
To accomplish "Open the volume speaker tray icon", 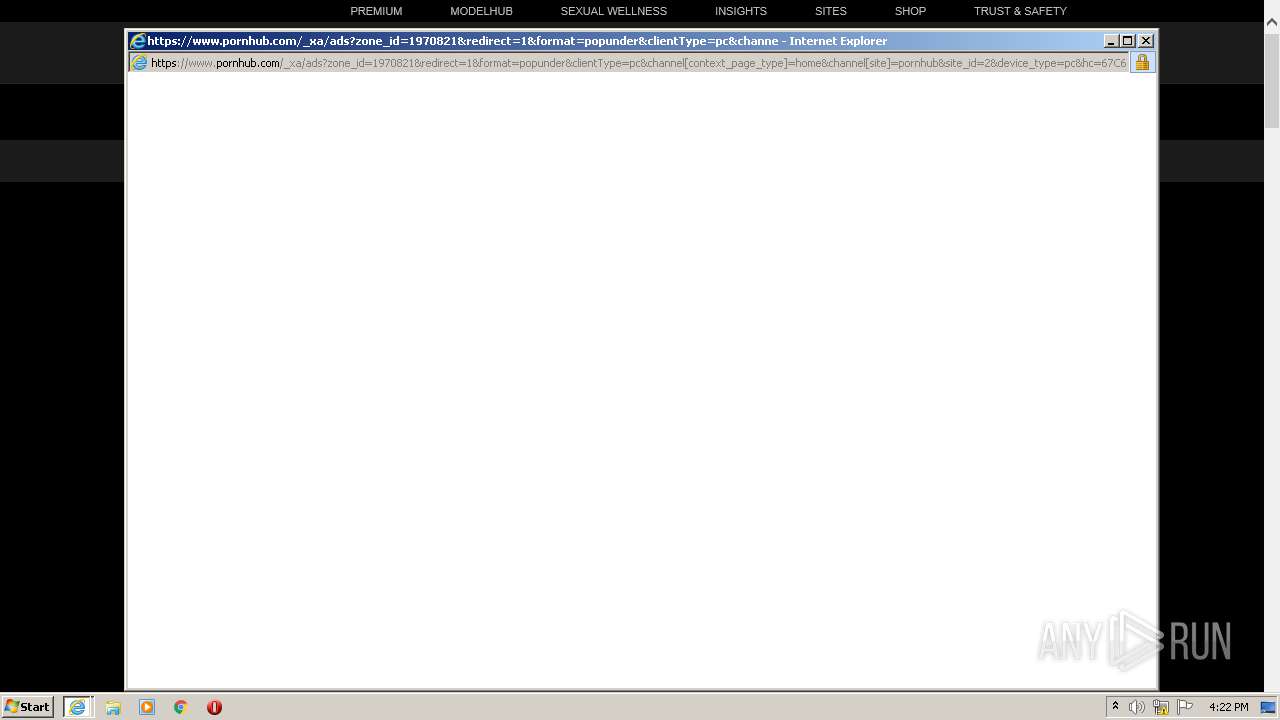I will [x=1137, y=707].
